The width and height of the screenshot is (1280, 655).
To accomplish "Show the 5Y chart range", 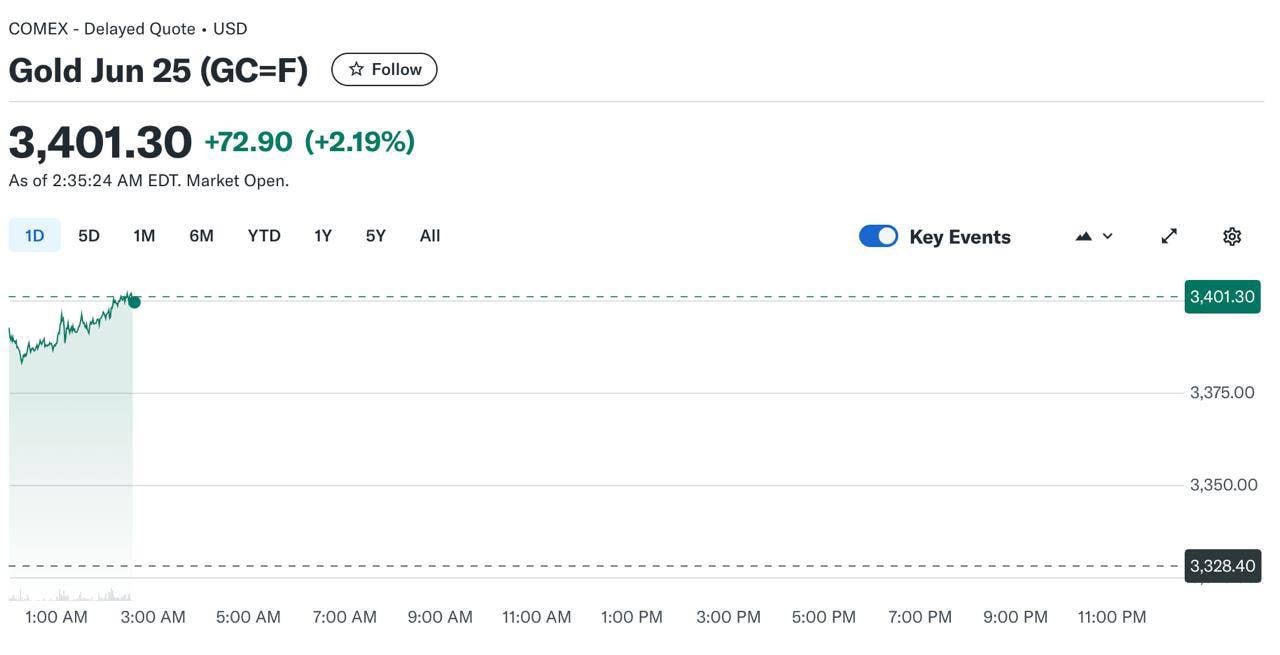I will coord(376,236).
